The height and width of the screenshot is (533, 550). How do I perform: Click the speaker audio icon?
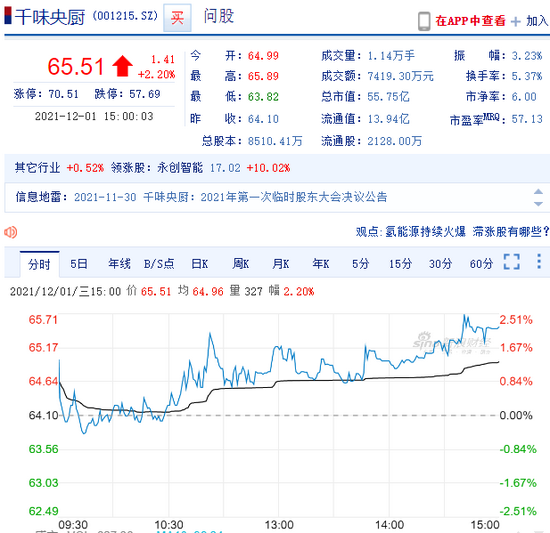11,232
